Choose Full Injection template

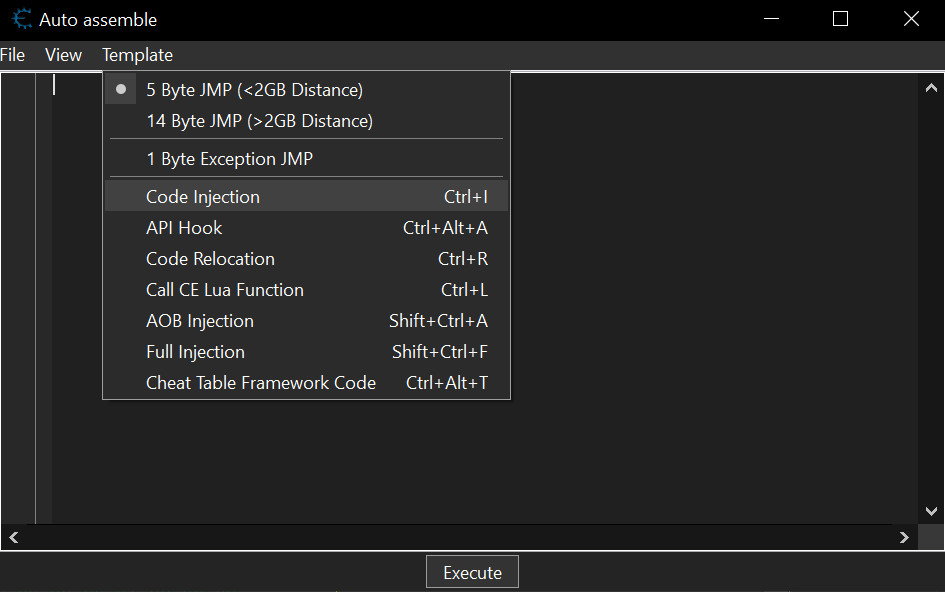(x=195, y=352)
